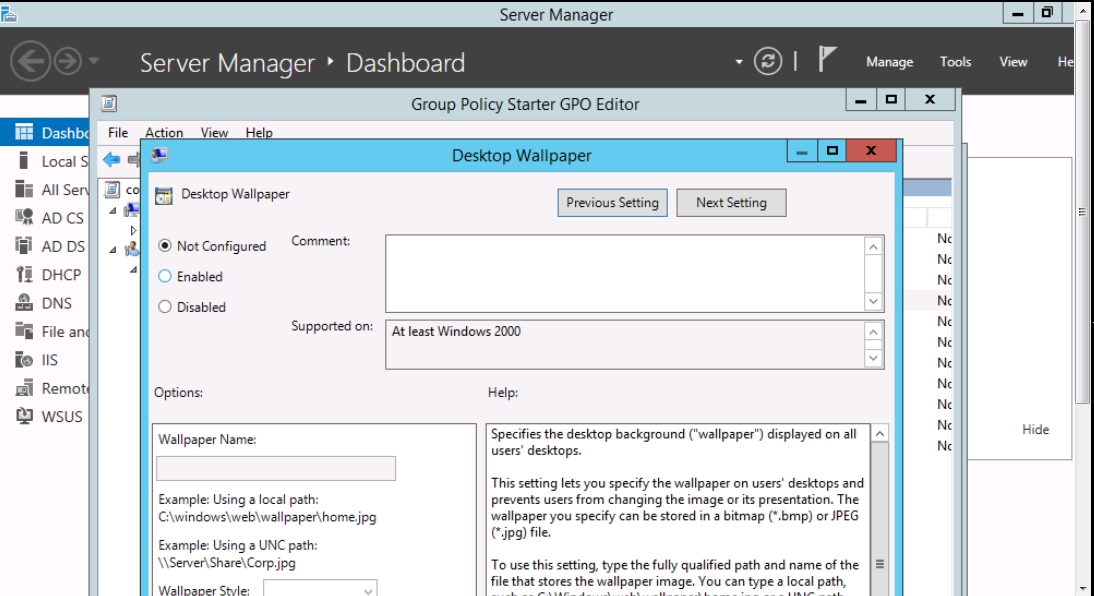Screen dimensions: 1094x596
Task: Click the Dashboard breadcrumb title text
Action: (x=405, y=63)
